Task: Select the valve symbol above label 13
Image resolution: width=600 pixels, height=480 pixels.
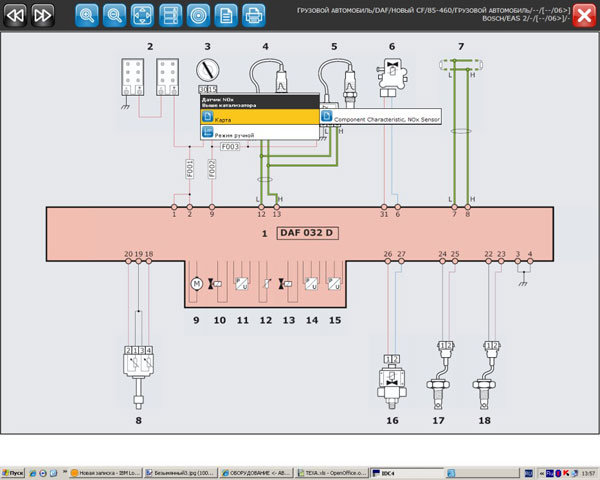Action: (286, 284)
